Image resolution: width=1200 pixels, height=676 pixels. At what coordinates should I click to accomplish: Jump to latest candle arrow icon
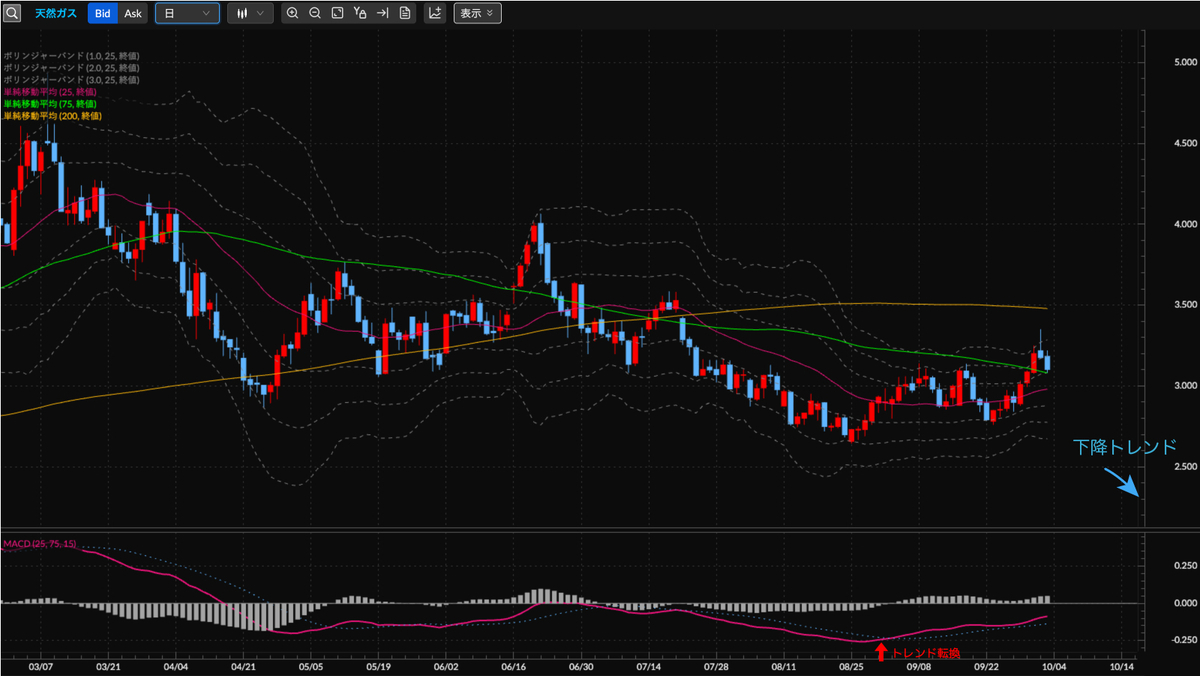382,14
